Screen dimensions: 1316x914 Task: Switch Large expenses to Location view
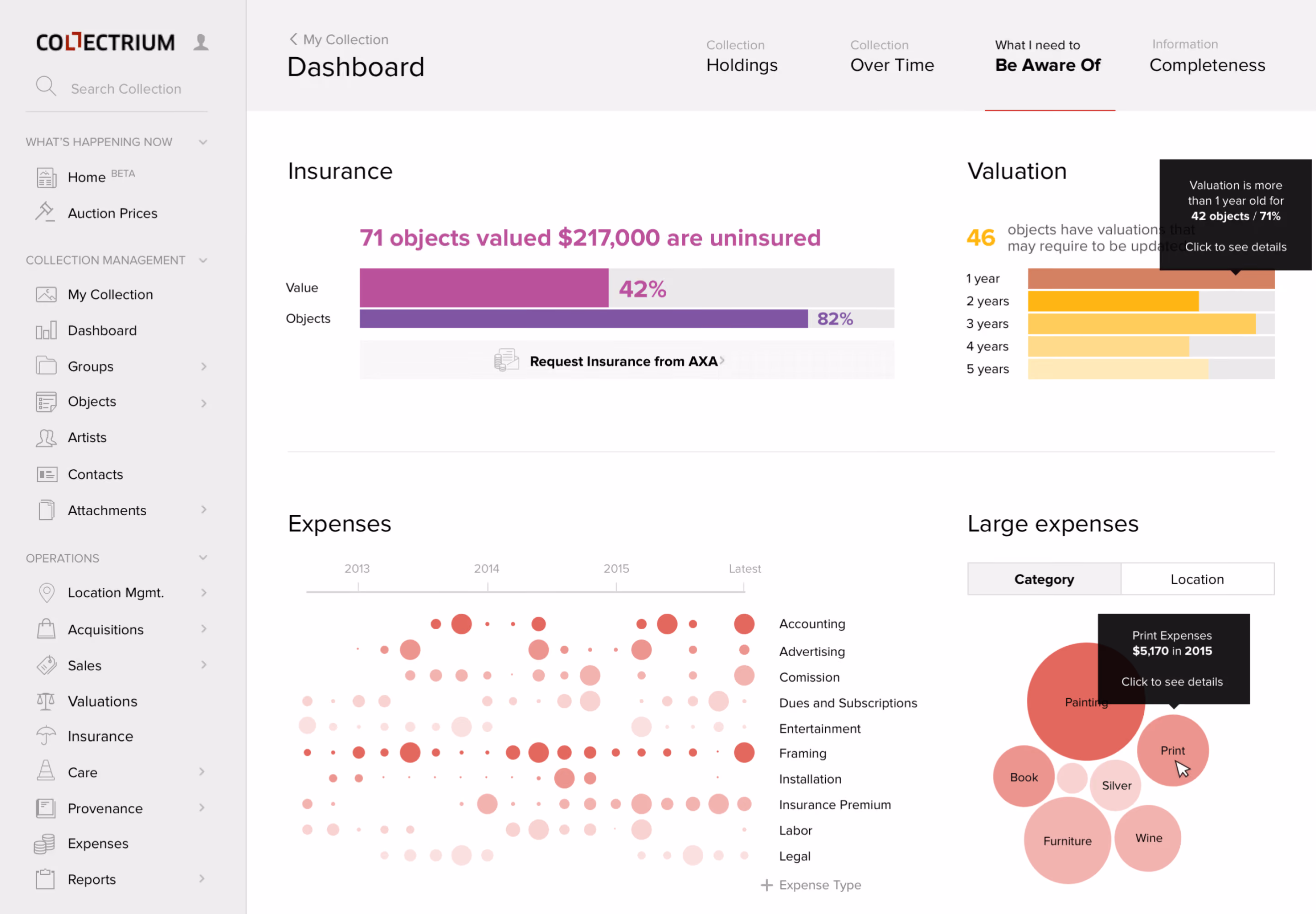[1198, 579]
